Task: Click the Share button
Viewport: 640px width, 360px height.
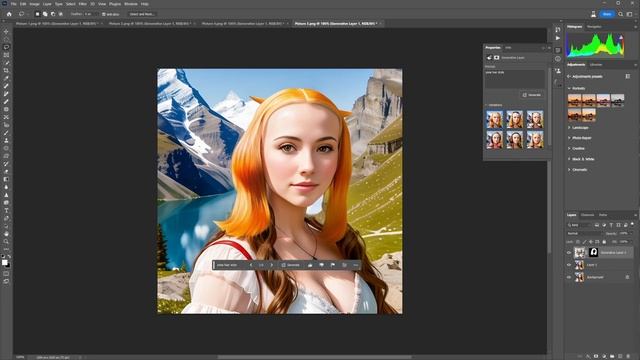Action: 607,14
